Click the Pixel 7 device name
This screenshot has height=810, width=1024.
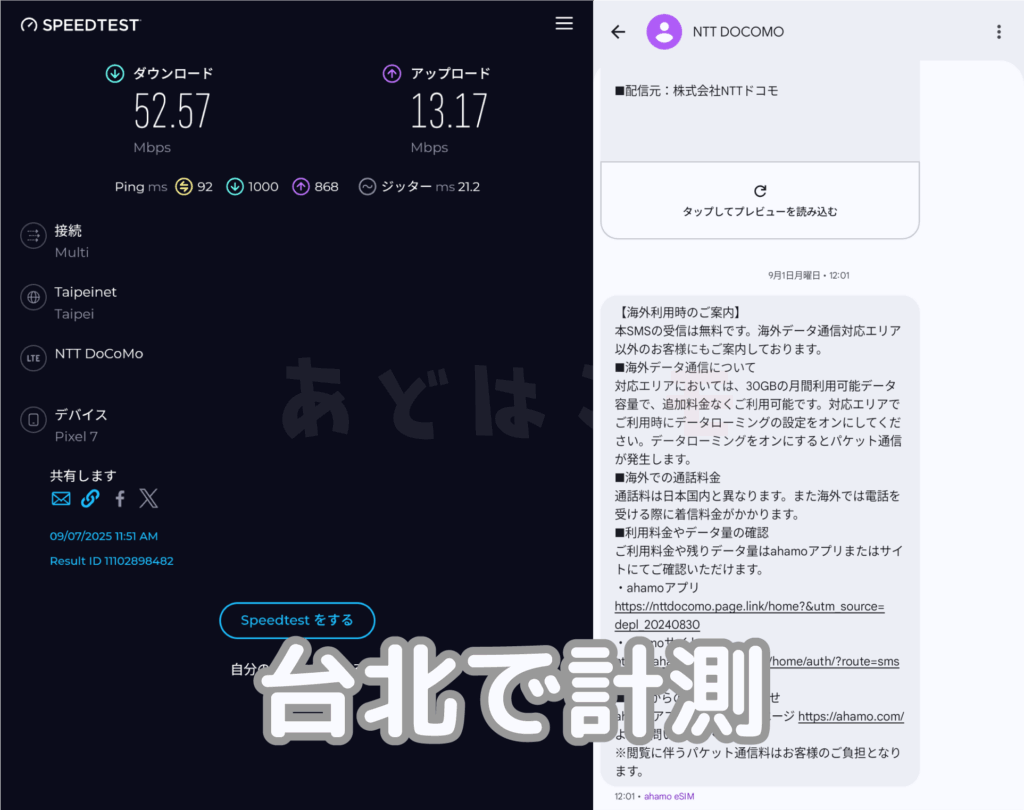pos(76,437)
